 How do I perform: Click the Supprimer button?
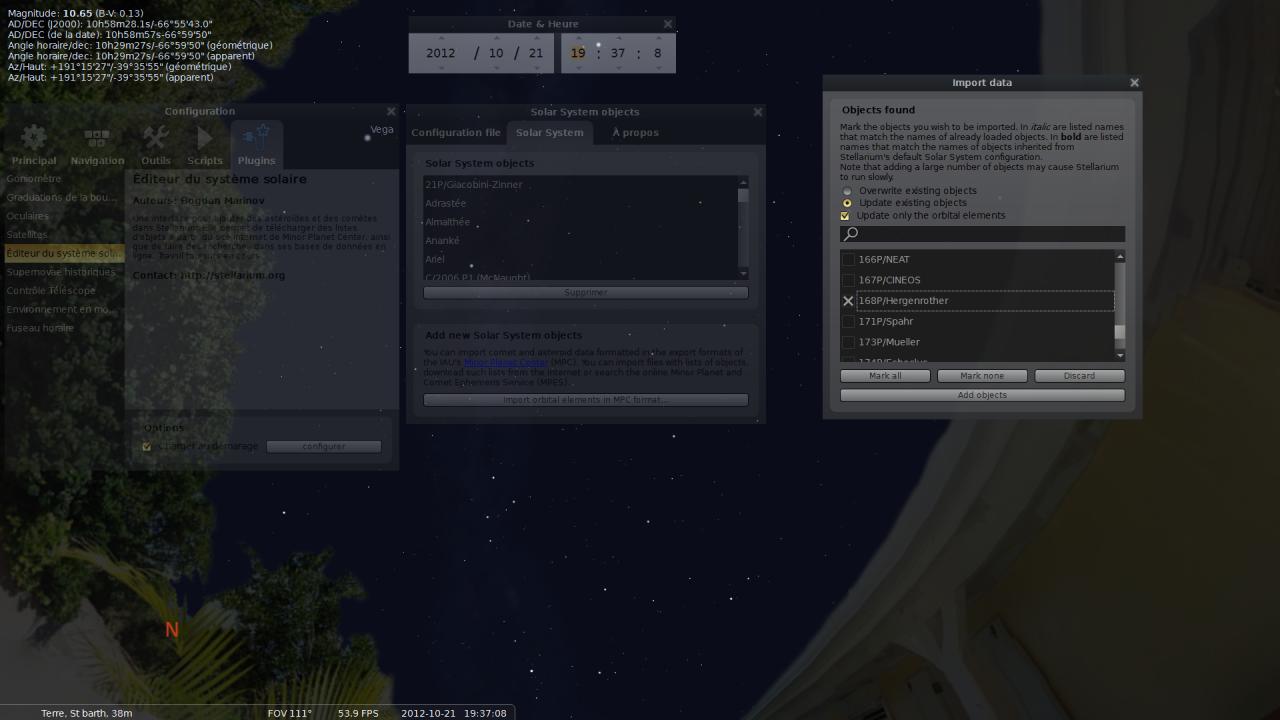point(585,292)
